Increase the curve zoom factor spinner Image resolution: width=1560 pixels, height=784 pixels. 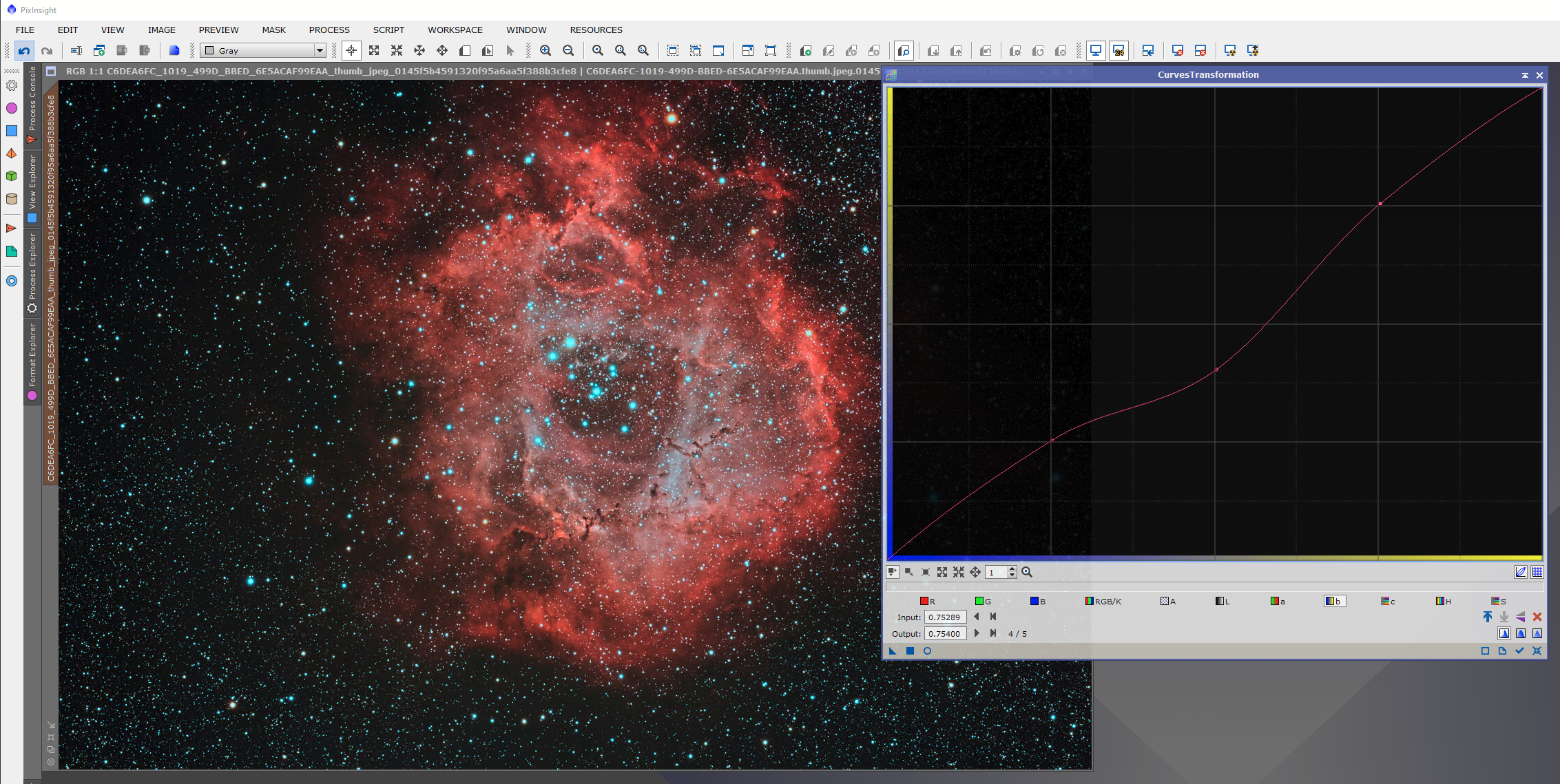click(1012, 569)
